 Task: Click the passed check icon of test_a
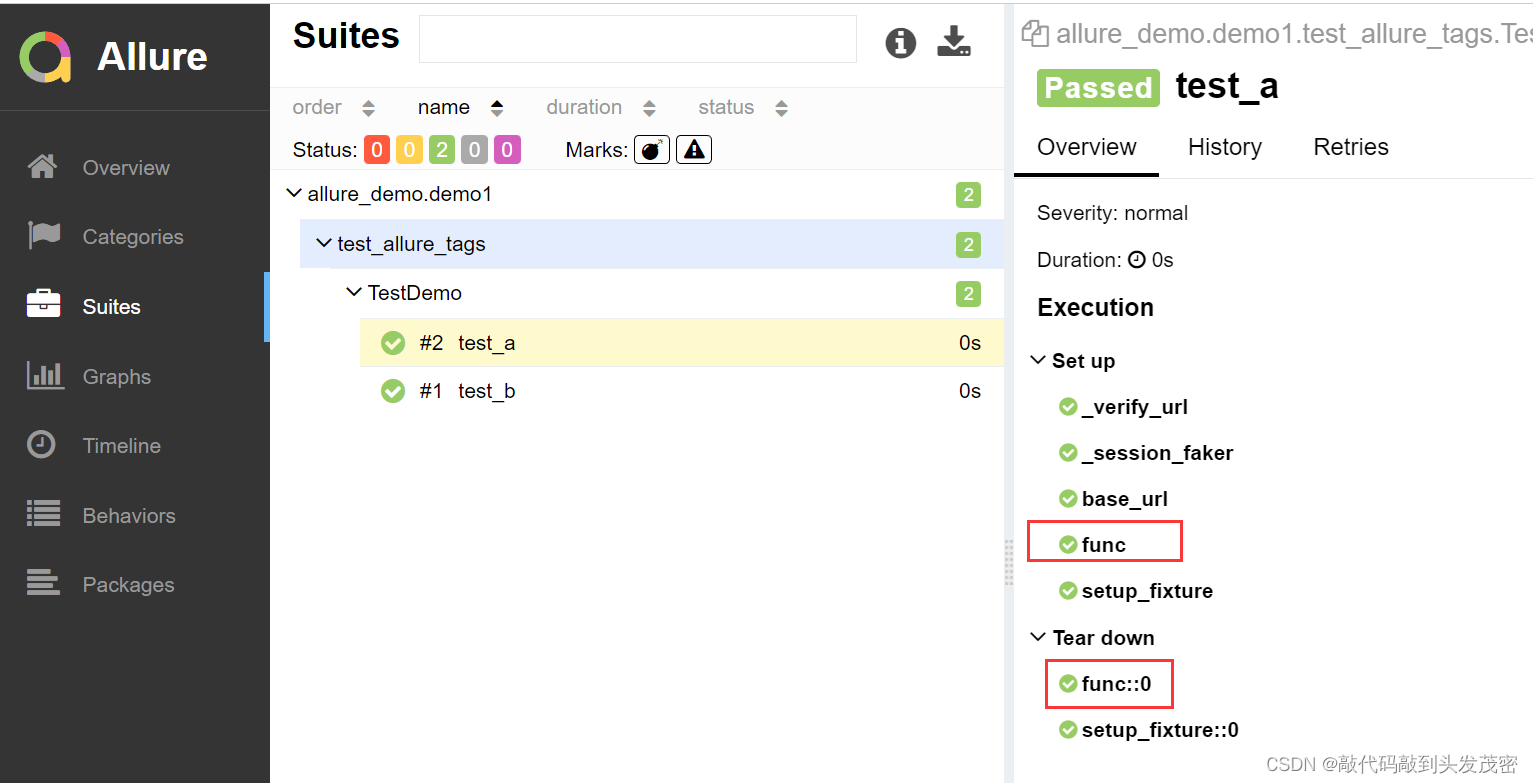coord(393,343)
